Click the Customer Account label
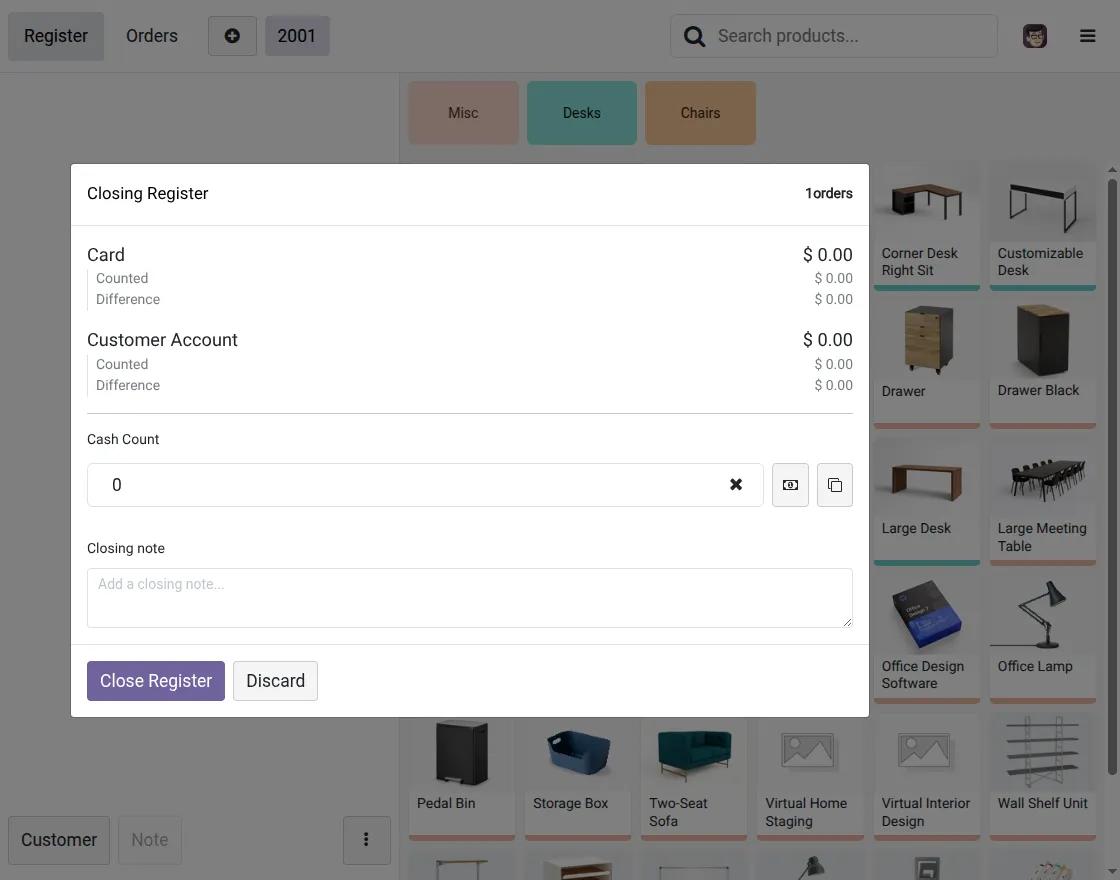The height and width of the screenshot is (880, 1120). [x=162, y=340]
